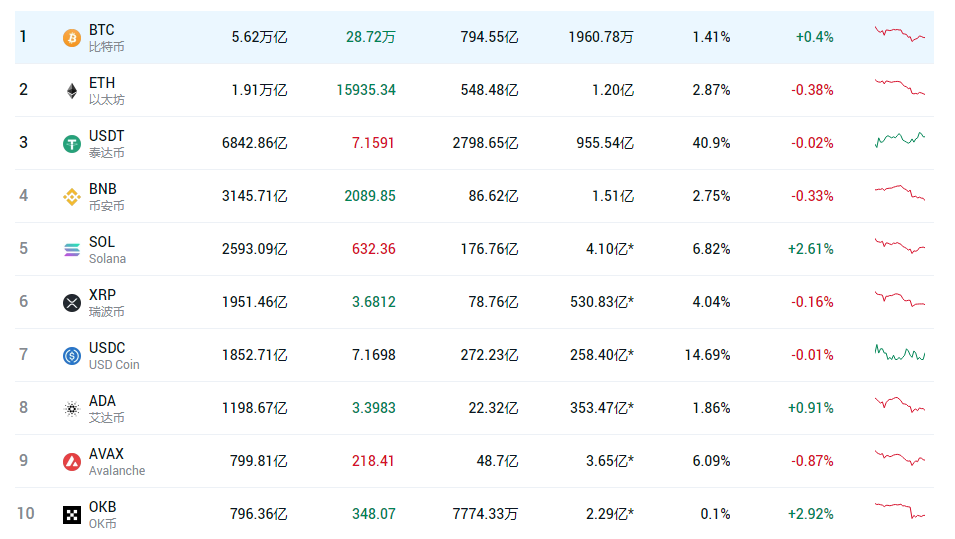
Task: Select USDC turnover 14.69%
Action: (x=707, y=355)
